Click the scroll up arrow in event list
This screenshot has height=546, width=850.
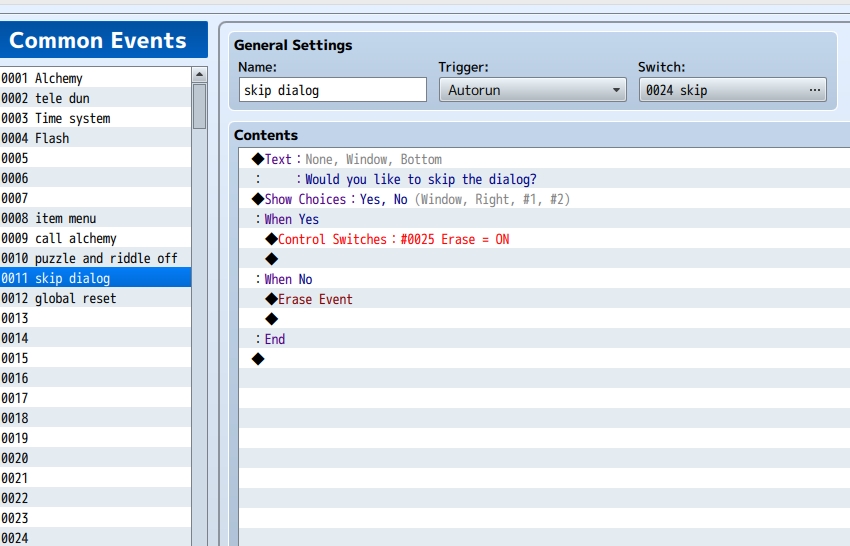pos(199,75)
